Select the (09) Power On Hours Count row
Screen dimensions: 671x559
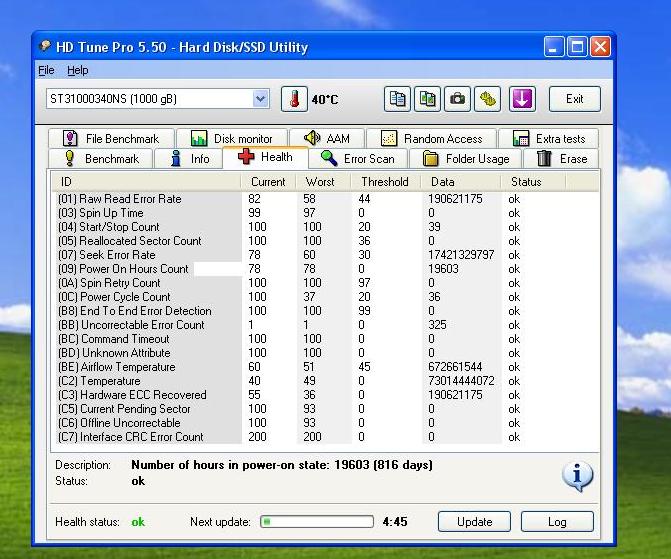pos(325,269)
